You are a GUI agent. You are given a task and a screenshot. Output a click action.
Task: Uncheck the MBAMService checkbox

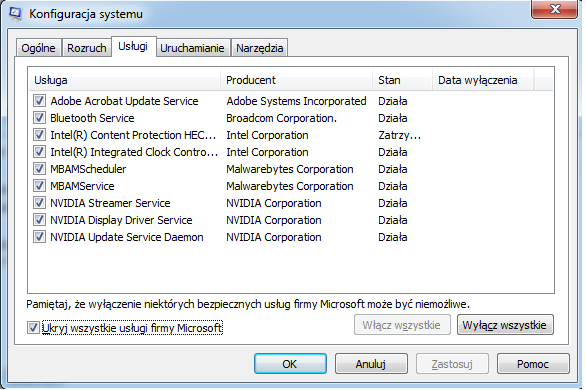click(x=39, y=186)
